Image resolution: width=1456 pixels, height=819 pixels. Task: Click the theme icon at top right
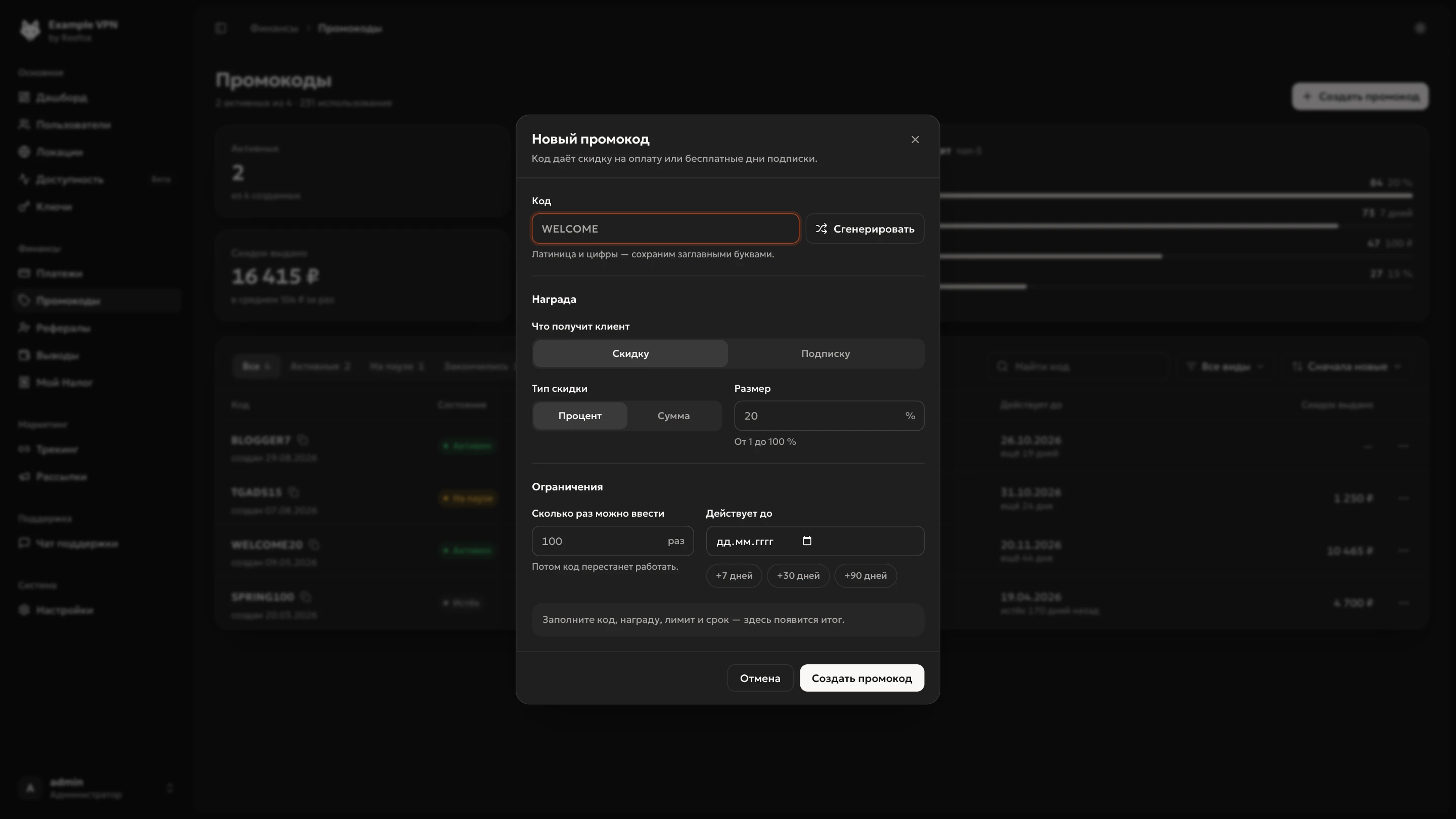[x=1419, y=28]
